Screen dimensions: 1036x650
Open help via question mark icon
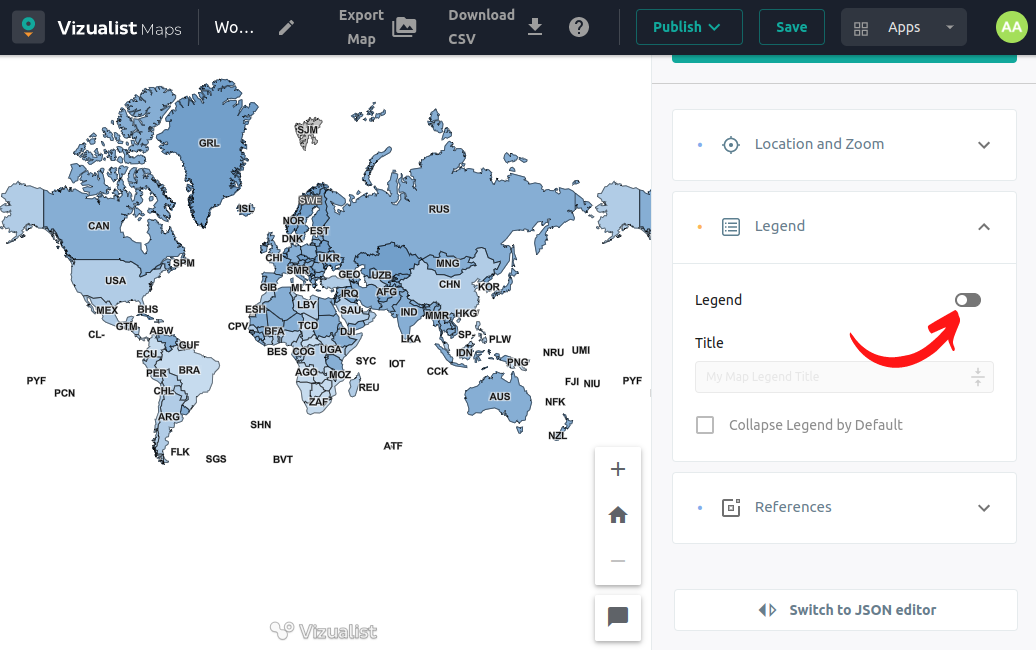pos(579,27)
